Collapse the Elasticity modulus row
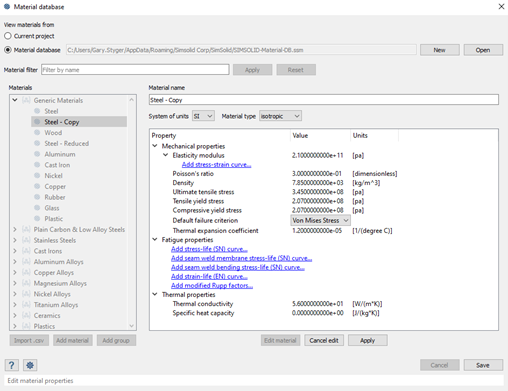Screen dimensions: 508x391 [166, 155]
